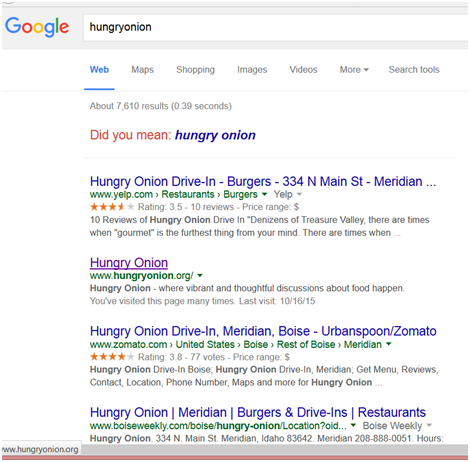
Task: Expand the hungryonion.org URL dropdown arrow
Action: pos(200,276)
